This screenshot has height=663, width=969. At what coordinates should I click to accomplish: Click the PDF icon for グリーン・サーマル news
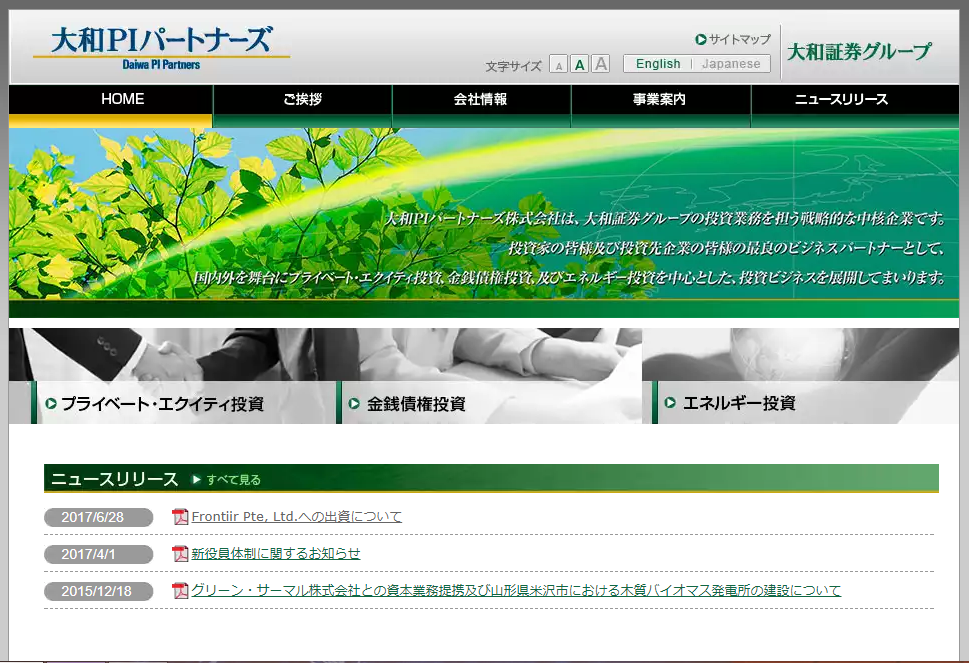(180, 591)
